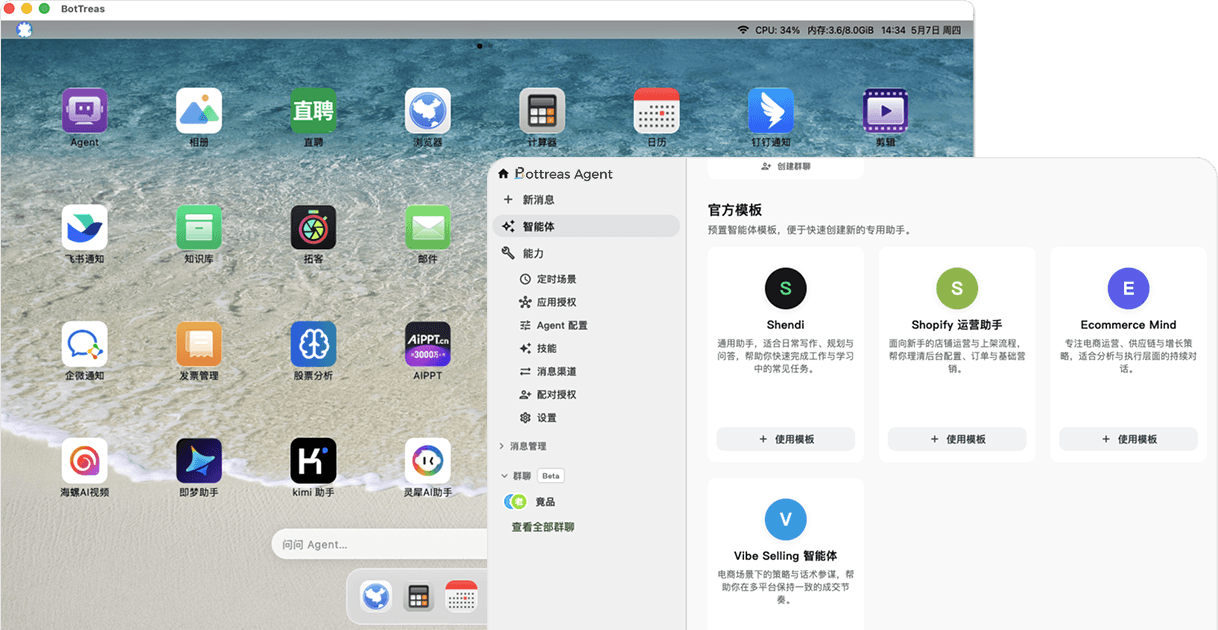Launch the 剪辑 video editing app
Viewport: 1218px width, 630px height.
(885, 110)
